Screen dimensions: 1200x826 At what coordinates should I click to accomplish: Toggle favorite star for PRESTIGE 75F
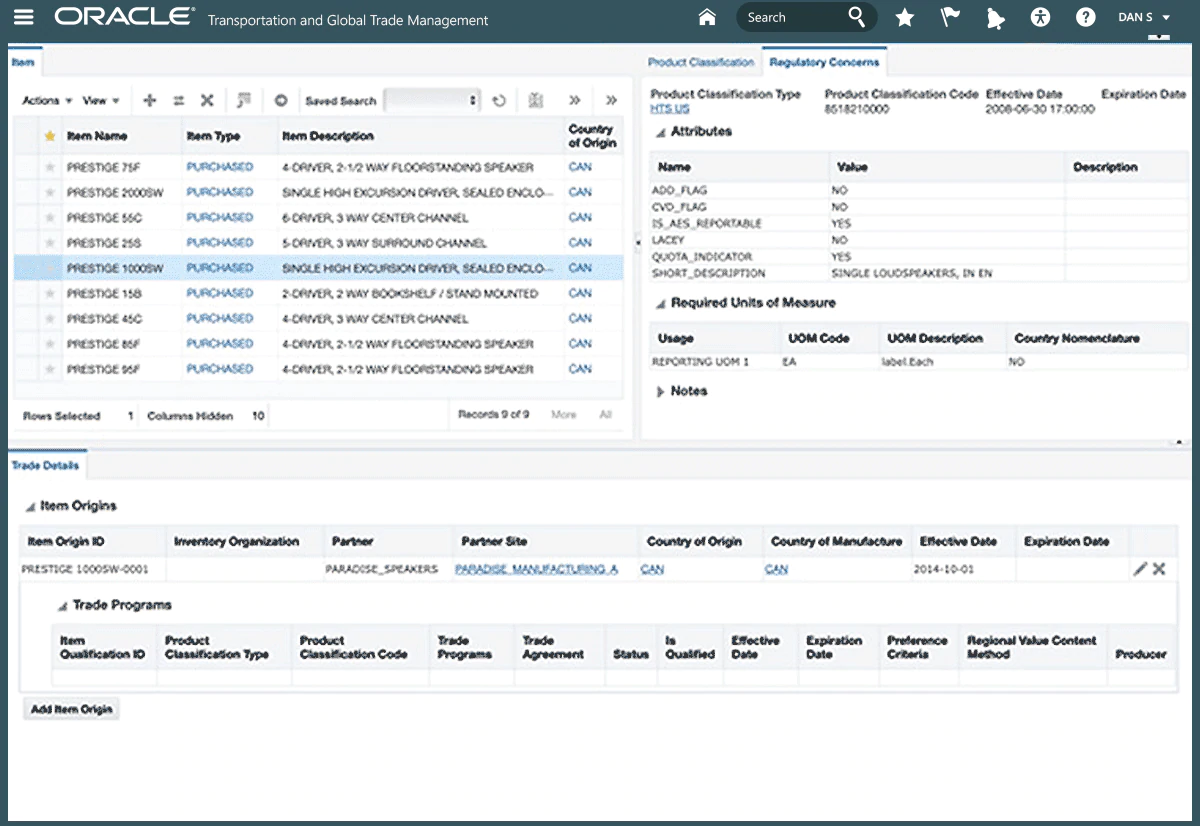point(48,167)
